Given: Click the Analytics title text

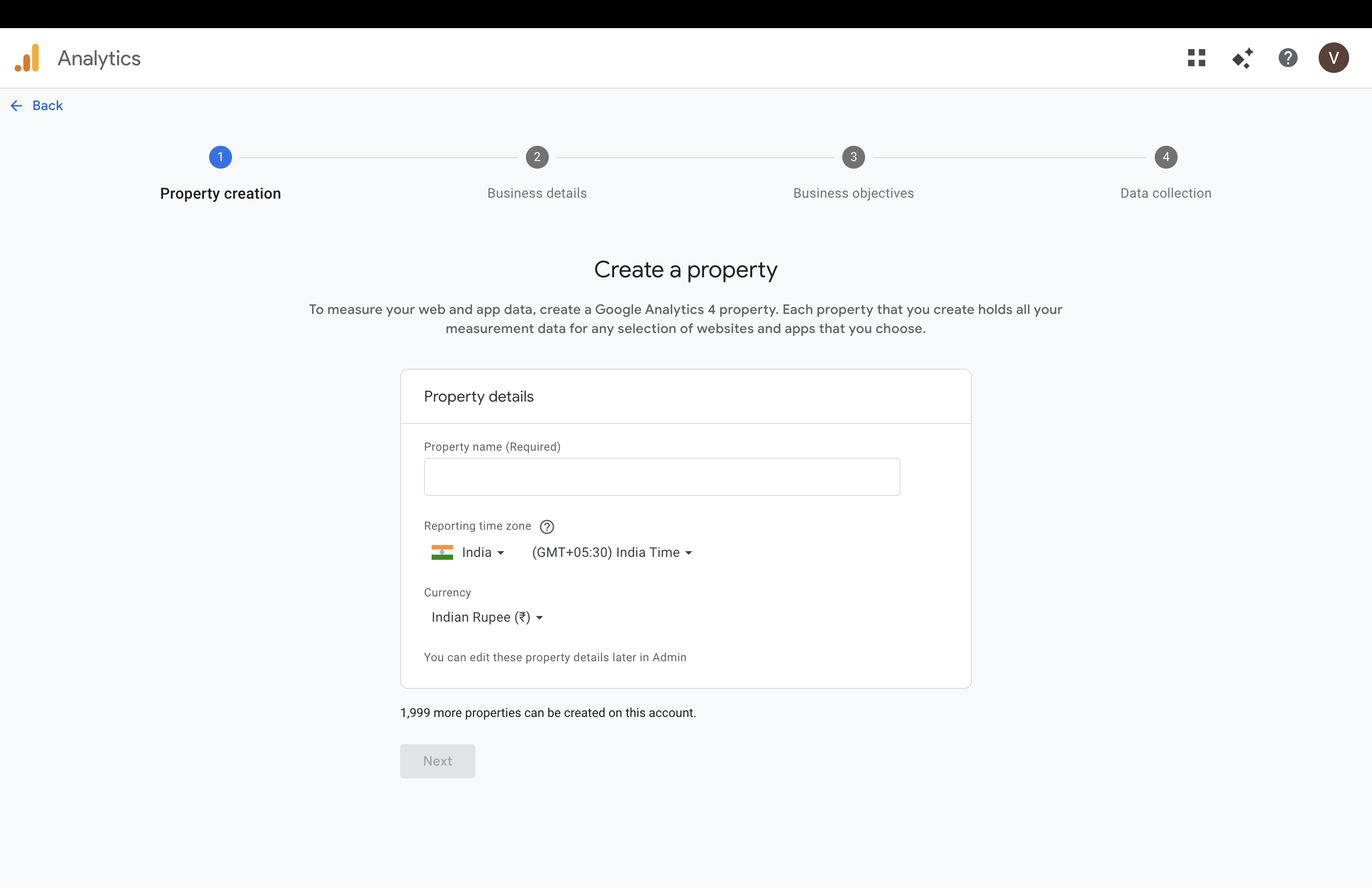Looking at the screenshot, I should click(99, 58).
